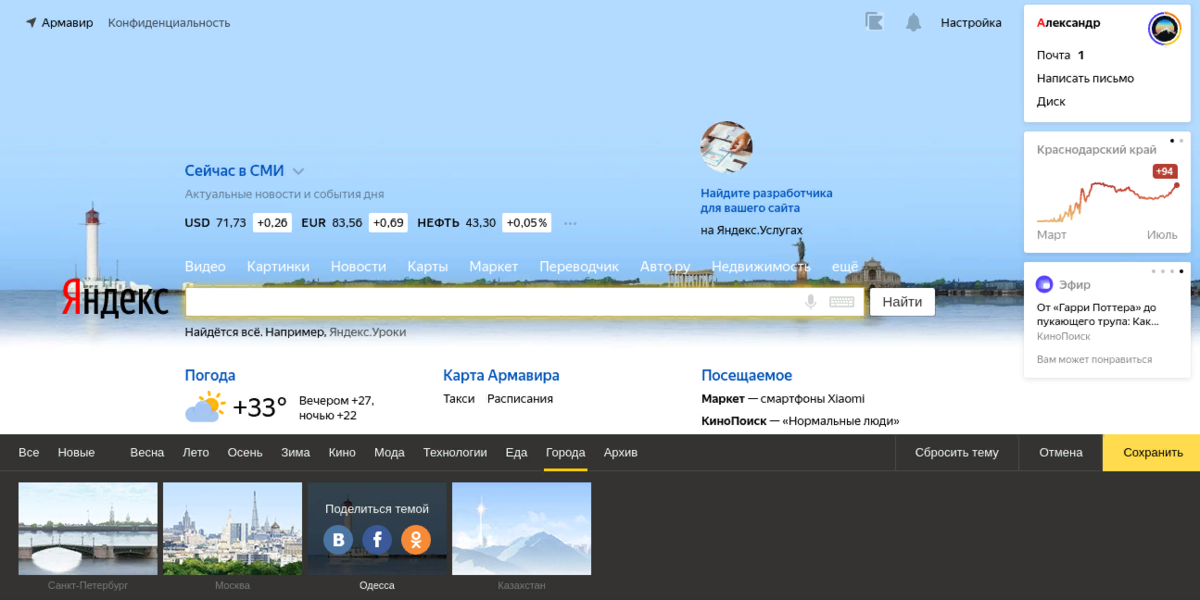Click the Отмена button
This screenshot has width=1200, height=600.
[1061, 452]
